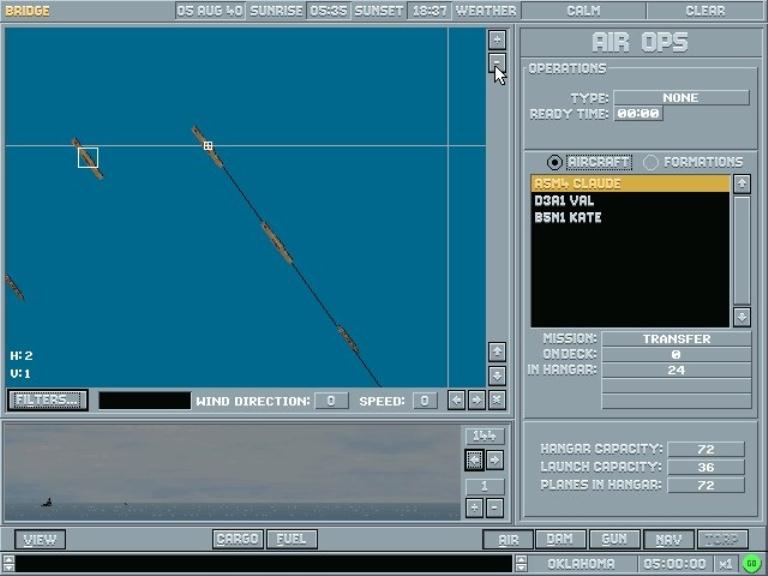The height and width of the screenshot is (576, 768).
Task: Decrease the view magnification with minus
Action: [x=494, y=508]
